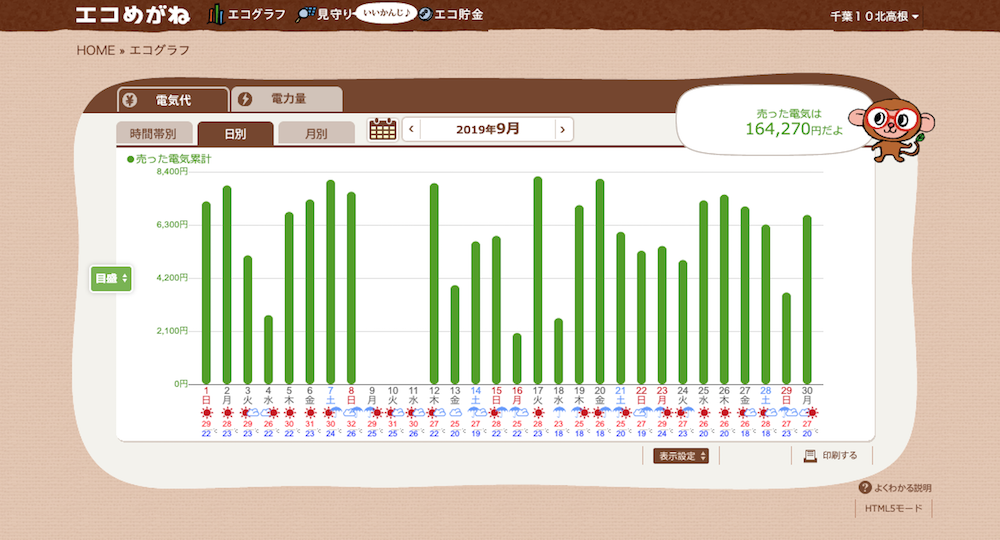Click the date label 10 火

[393, 395]
